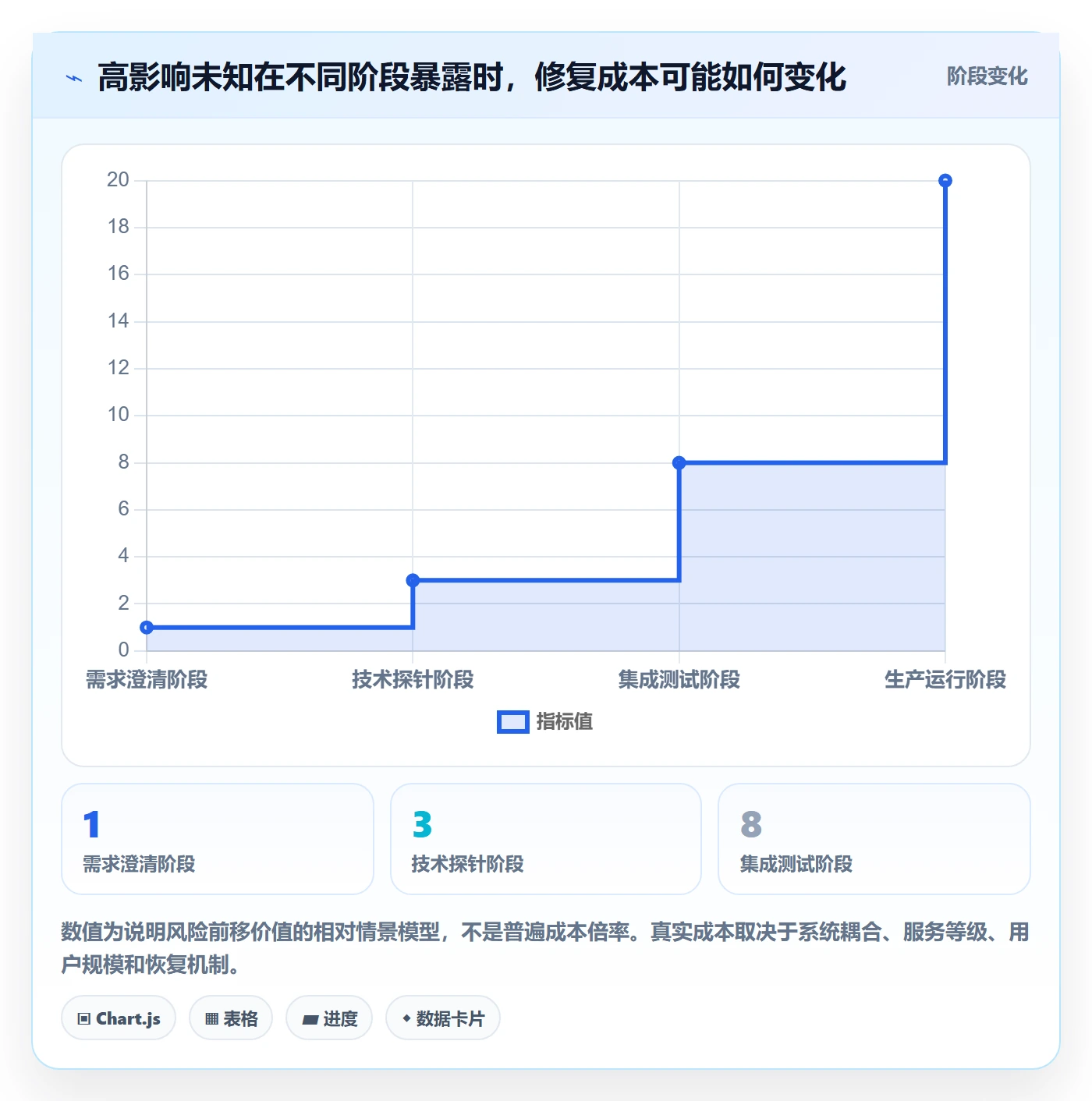Click the y-axis value 10
The image size is (1092, 1101).
118,415
